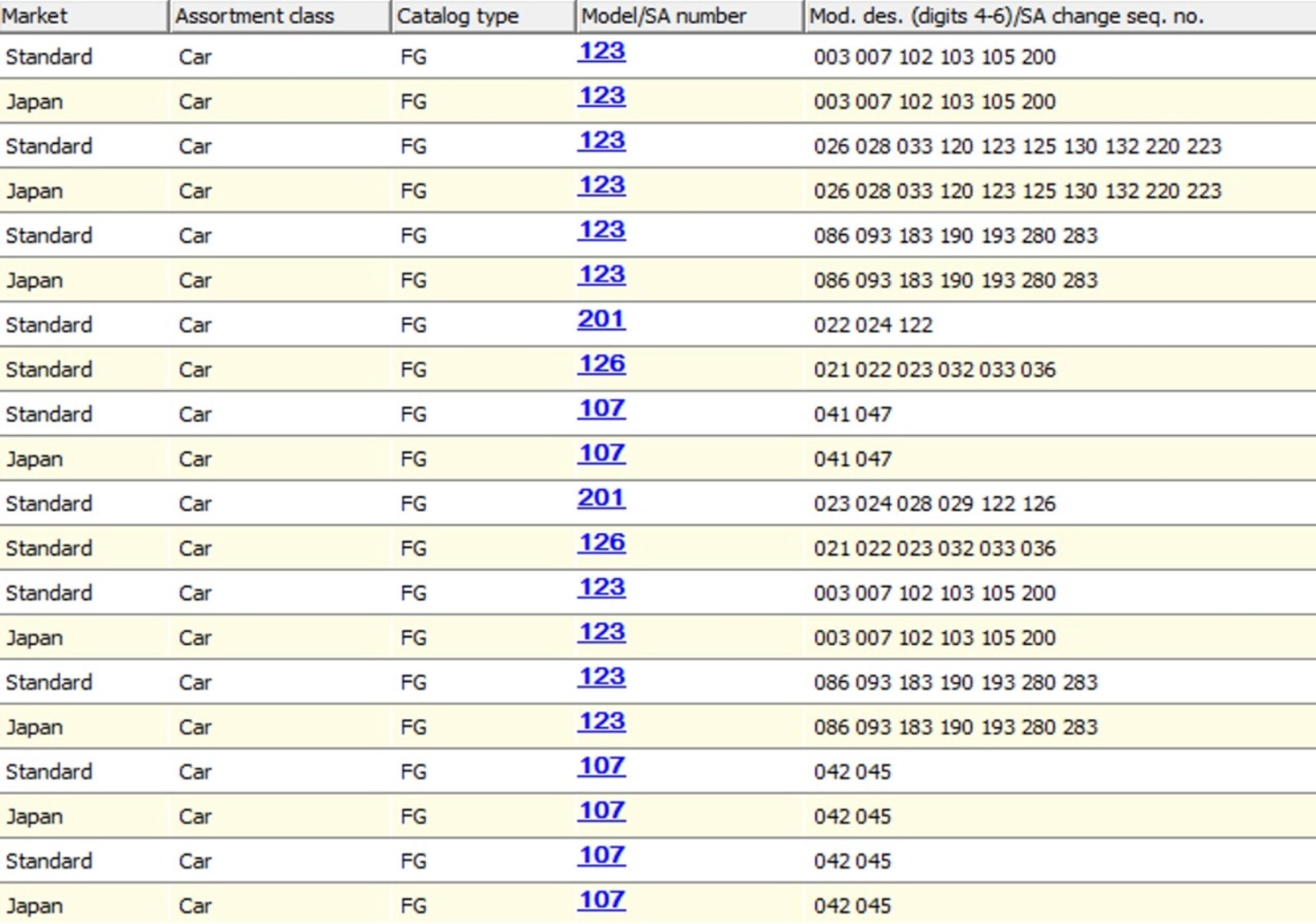Click 'FG' cell in the 022 024 122 row

(x=413, y=325)
